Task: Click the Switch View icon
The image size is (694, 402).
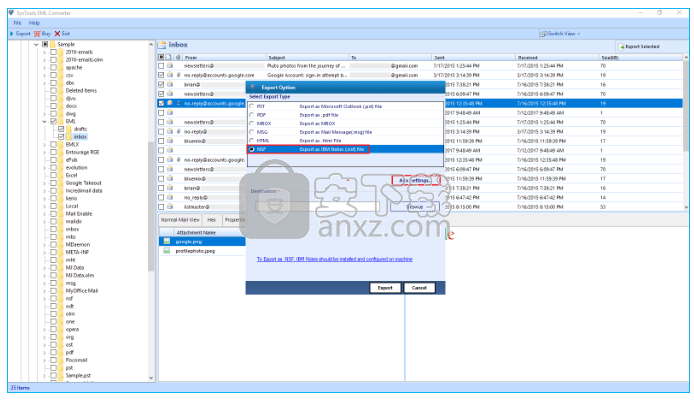Action: 544,34
